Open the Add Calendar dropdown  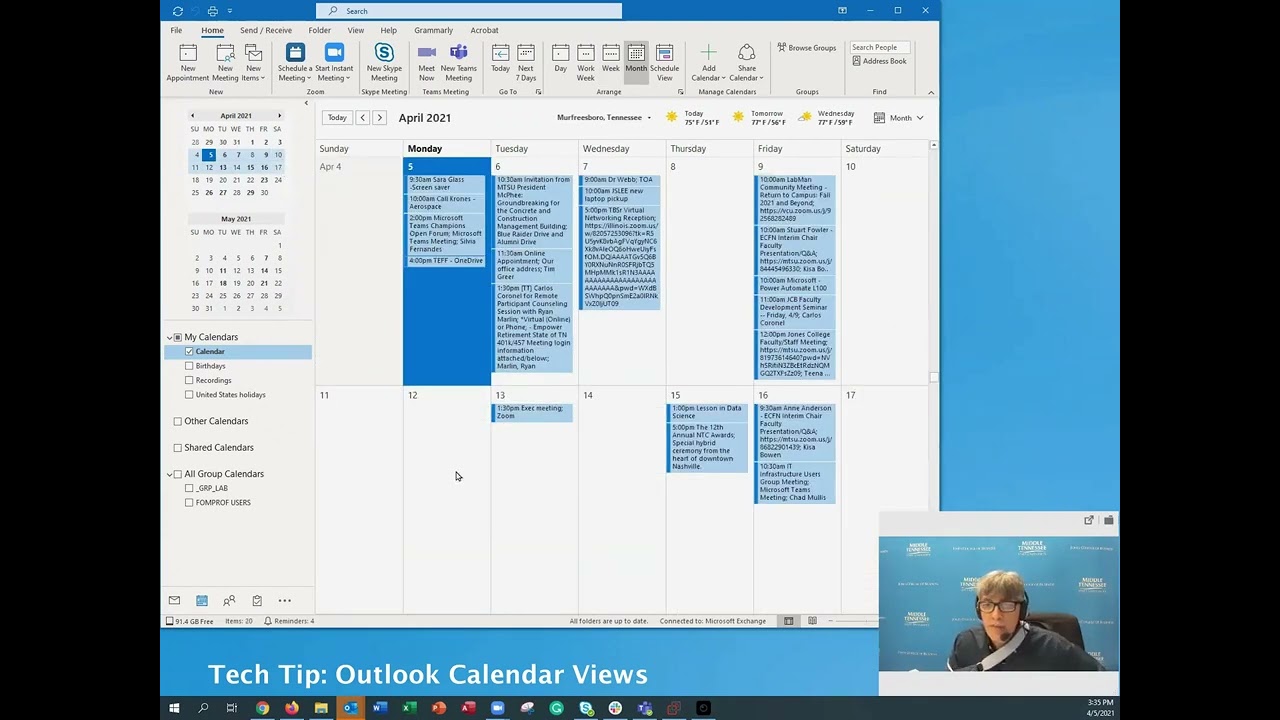[708, 62]
